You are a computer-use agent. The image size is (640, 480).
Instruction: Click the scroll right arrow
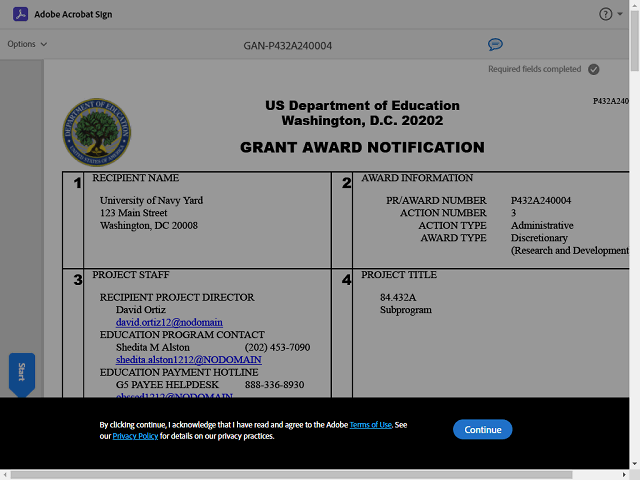[624, 475]
